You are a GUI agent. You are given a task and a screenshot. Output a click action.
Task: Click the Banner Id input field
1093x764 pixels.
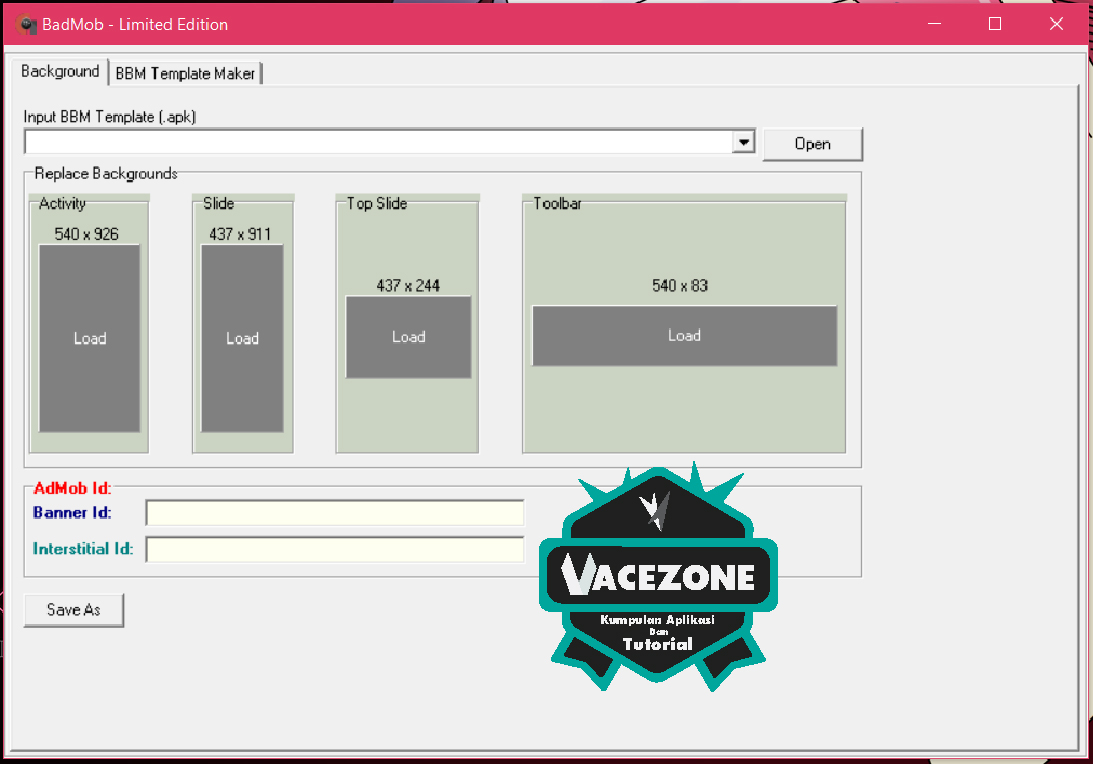pyautogui.click(x=335, y=513)
